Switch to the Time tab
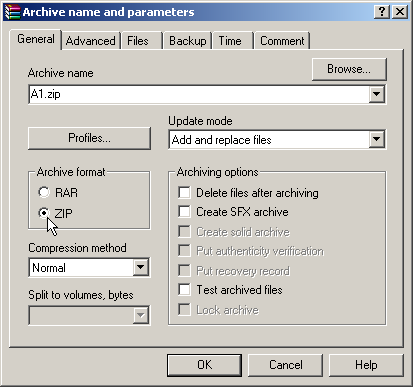413x387 pixels. 230,41
